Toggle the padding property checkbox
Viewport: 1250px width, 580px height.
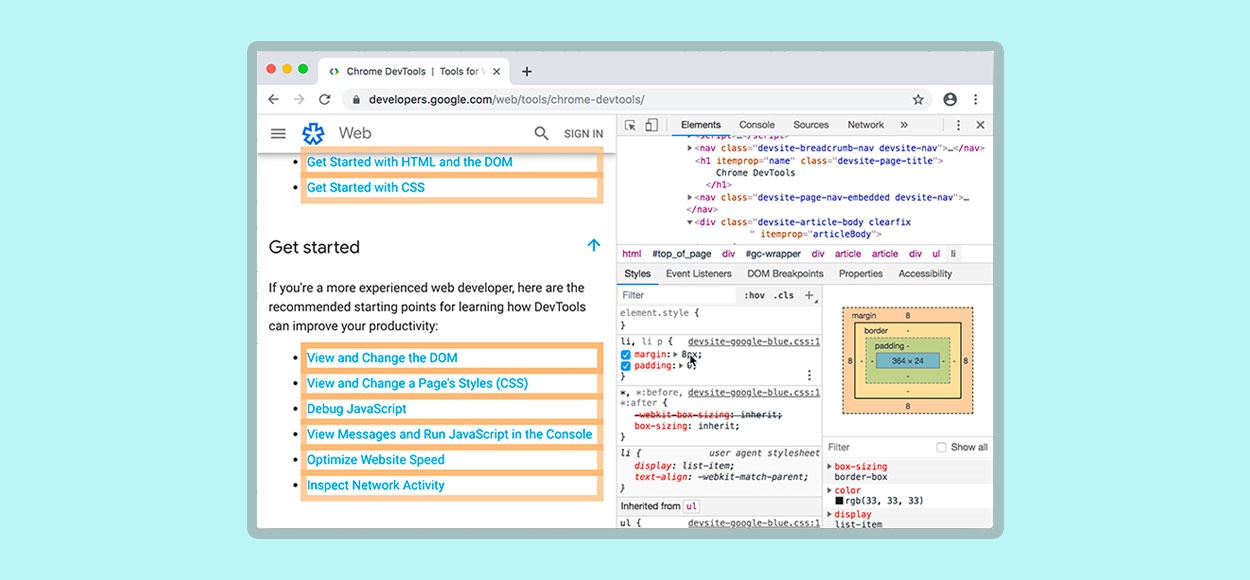626,365
